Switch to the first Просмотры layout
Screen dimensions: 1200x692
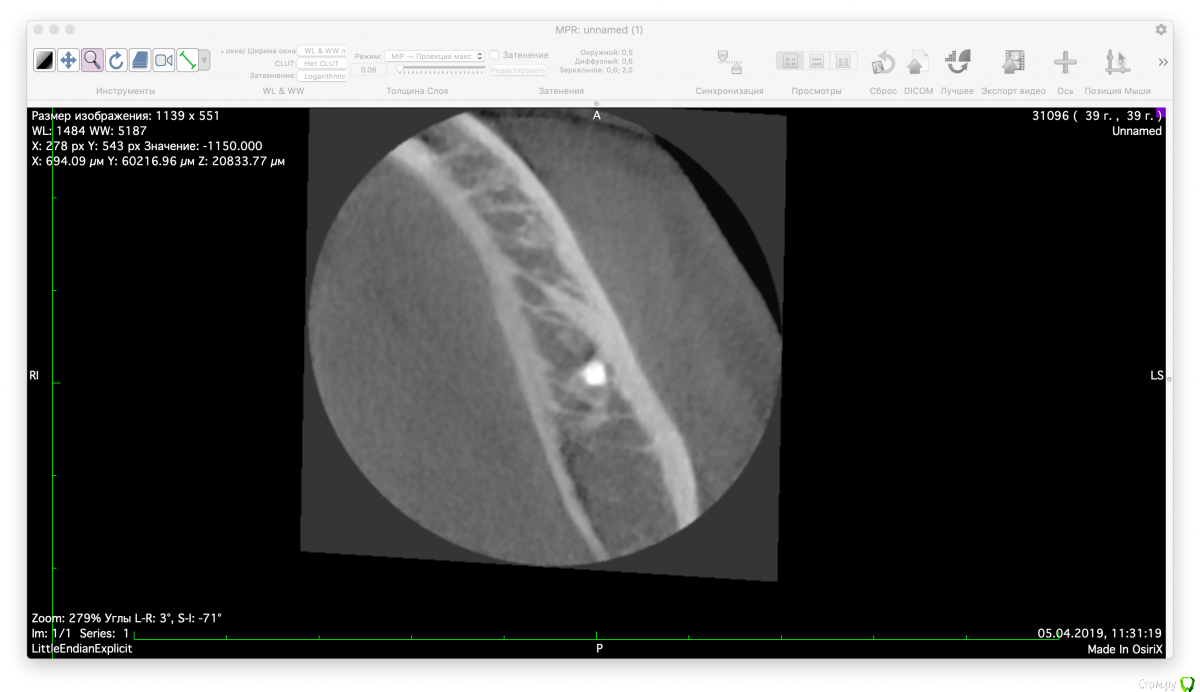coord(791,61)
